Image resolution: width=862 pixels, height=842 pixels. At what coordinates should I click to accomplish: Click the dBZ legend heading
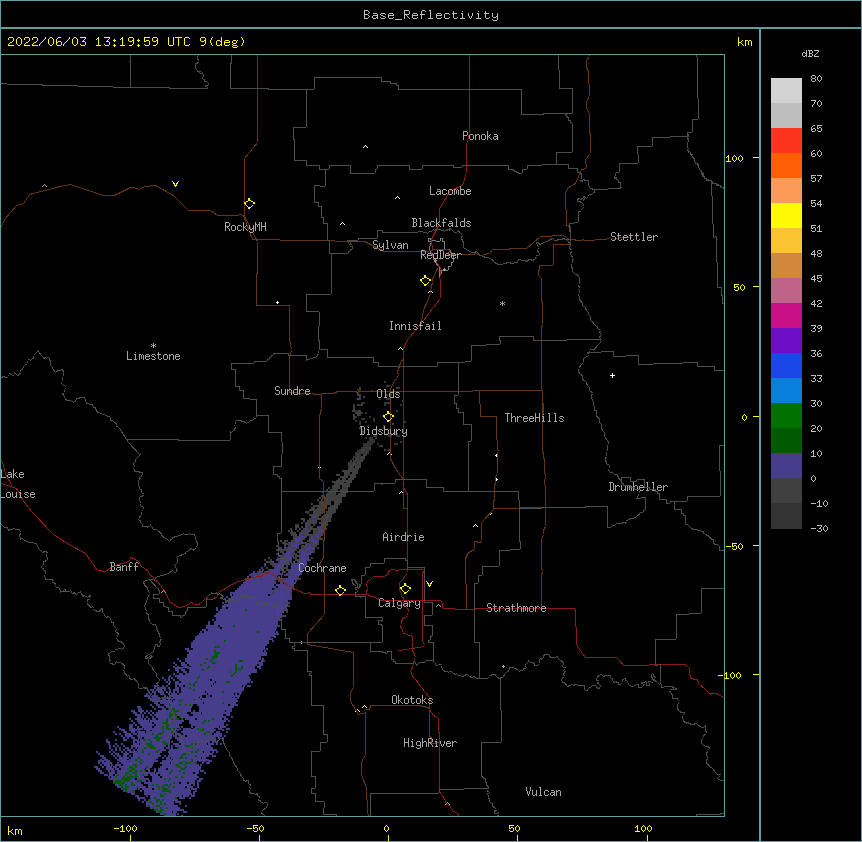pos(810,53)
